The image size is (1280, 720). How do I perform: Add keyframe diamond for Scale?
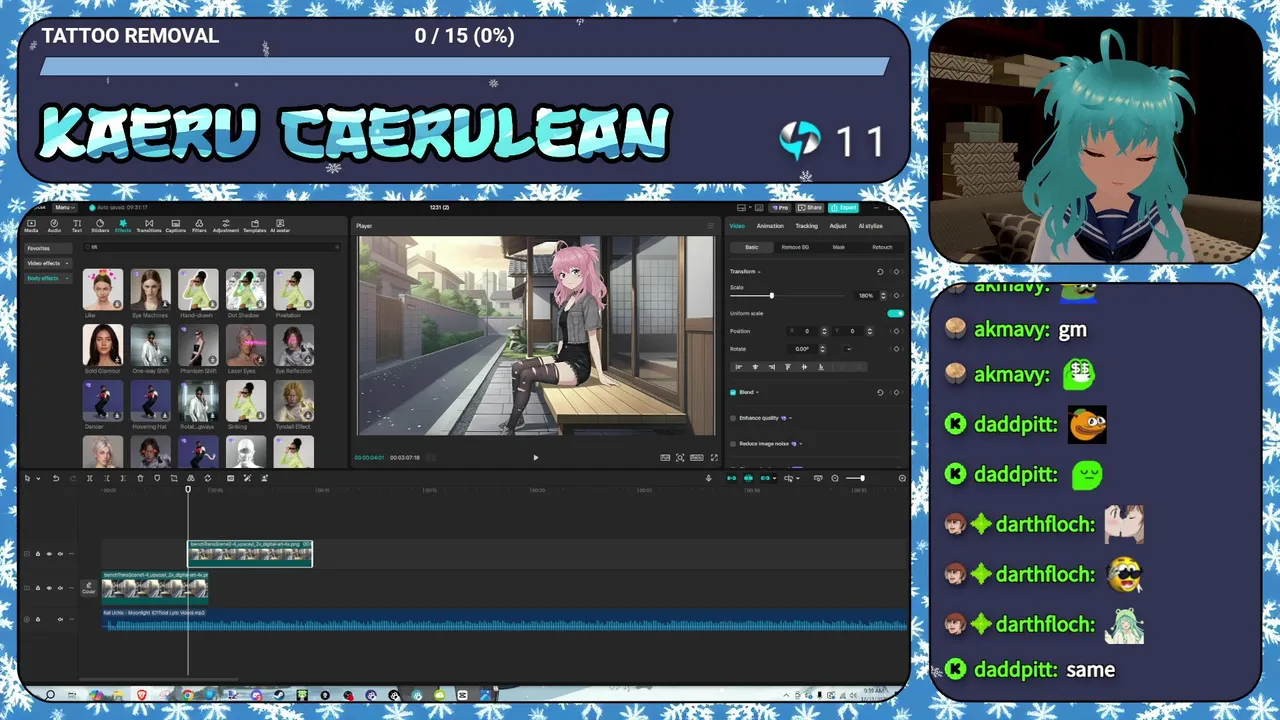coord(896,296)
